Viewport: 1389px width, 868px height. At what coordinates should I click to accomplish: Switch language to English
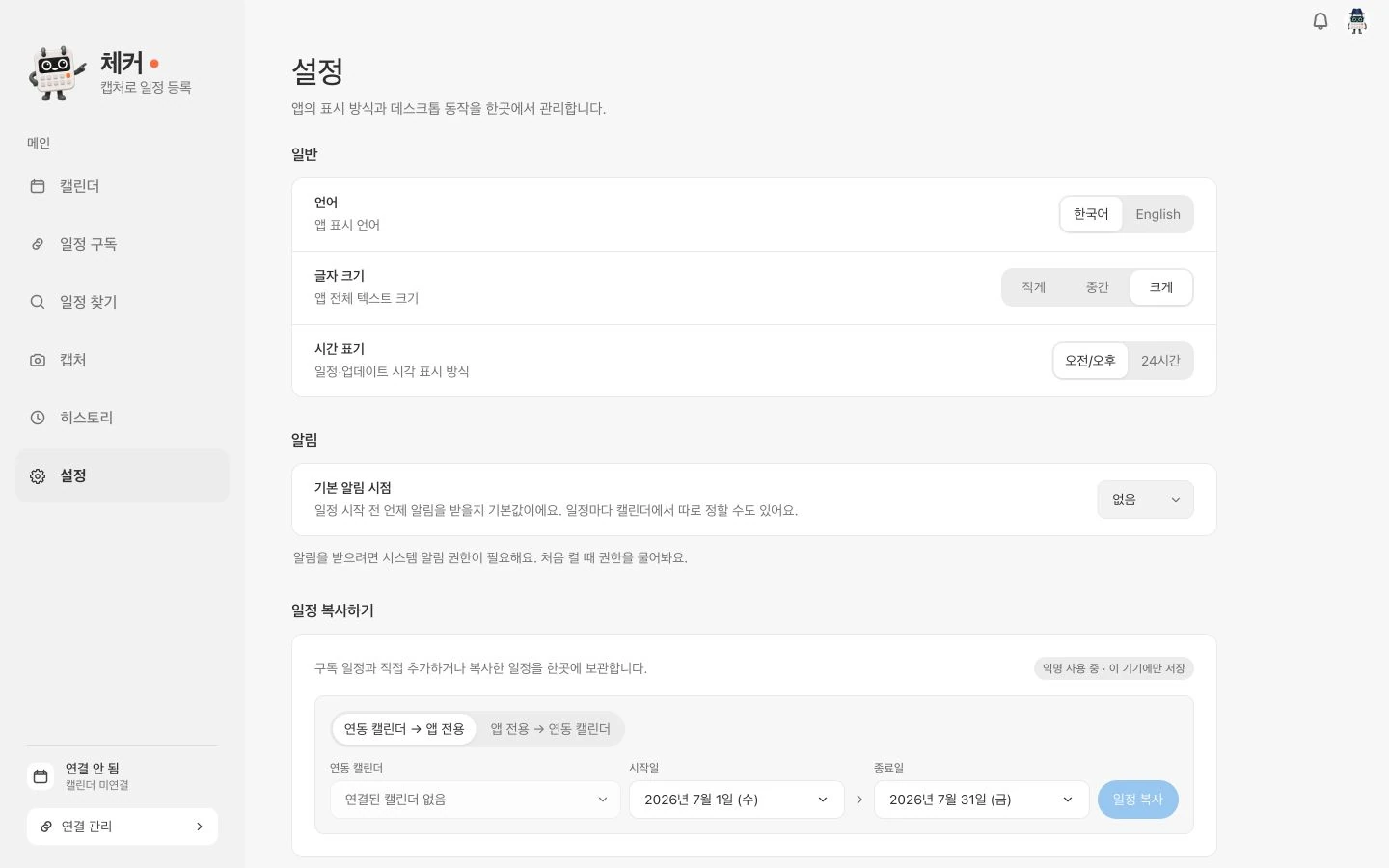click(x=1157, y=214)
